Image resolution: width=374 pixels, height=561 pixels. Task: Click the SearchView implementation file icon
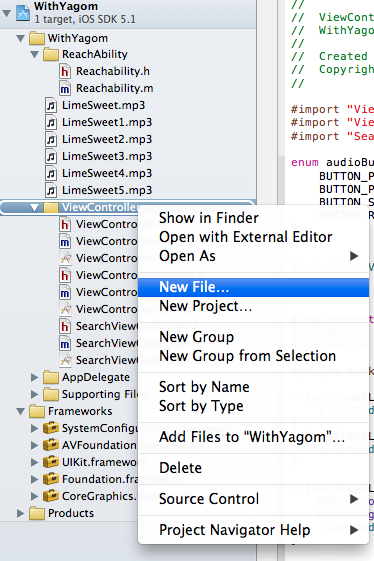[x=65, y=343]
